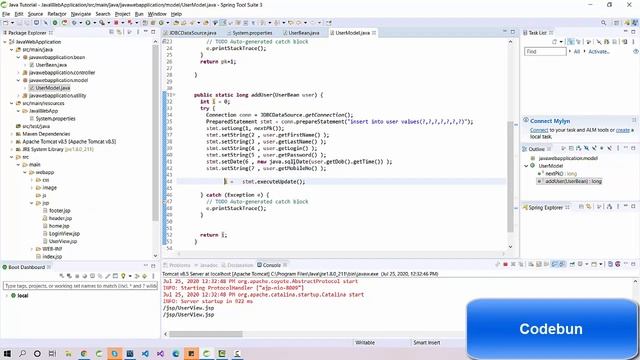Click Activate... in Task List
The width and height of the screenshot is (640, 360).
598,52
